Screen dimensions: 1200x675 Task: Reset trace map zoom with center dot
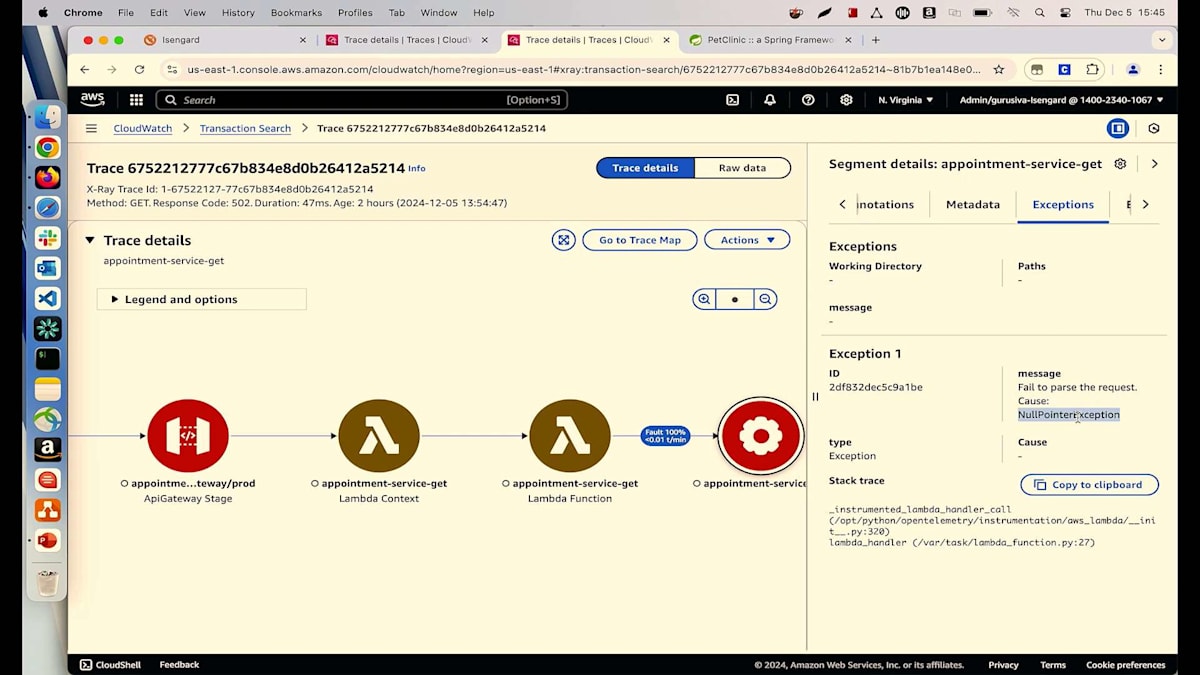click(735, 299)
